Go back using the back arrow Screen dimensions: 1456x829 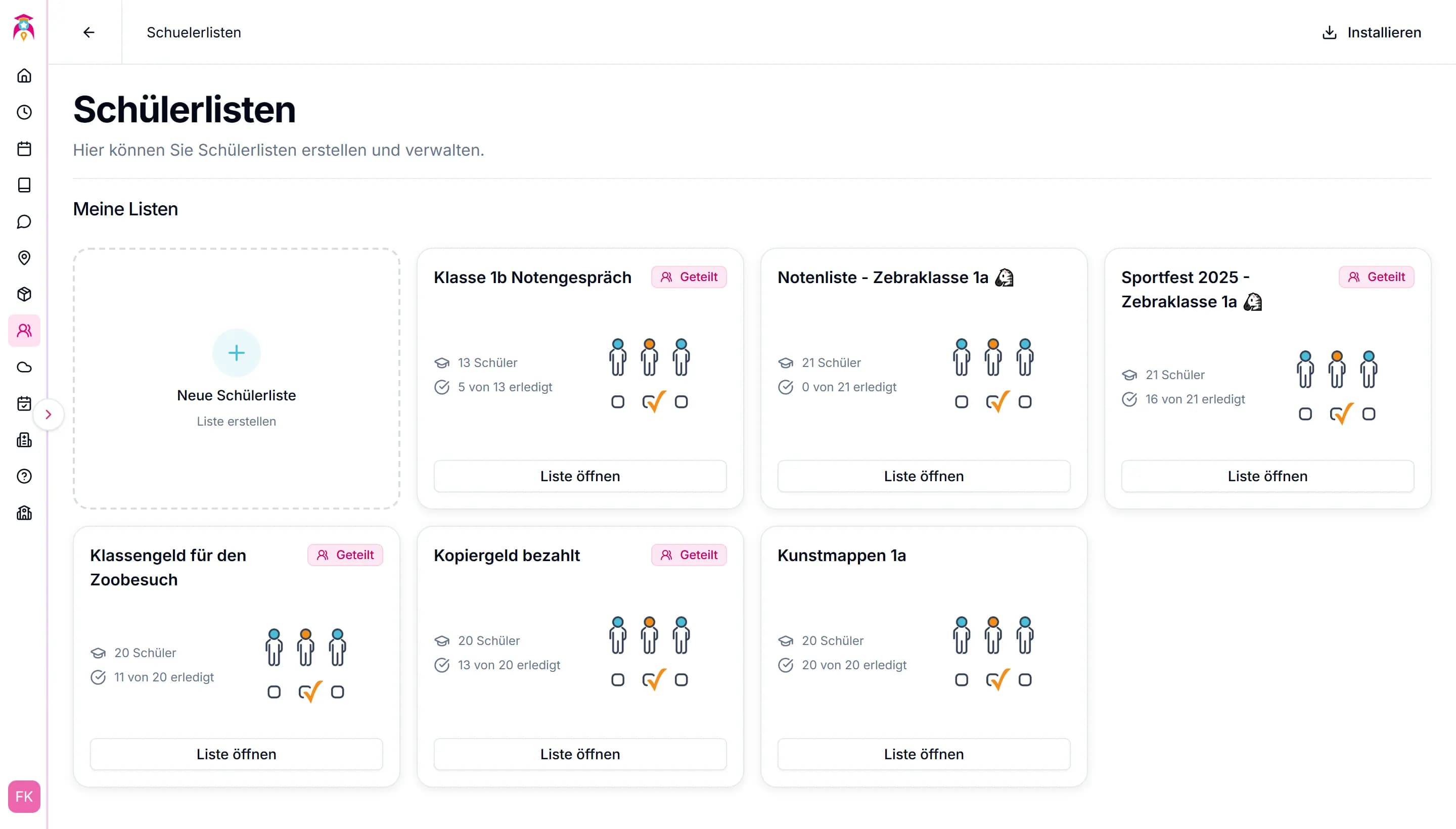tap(89, 32)
